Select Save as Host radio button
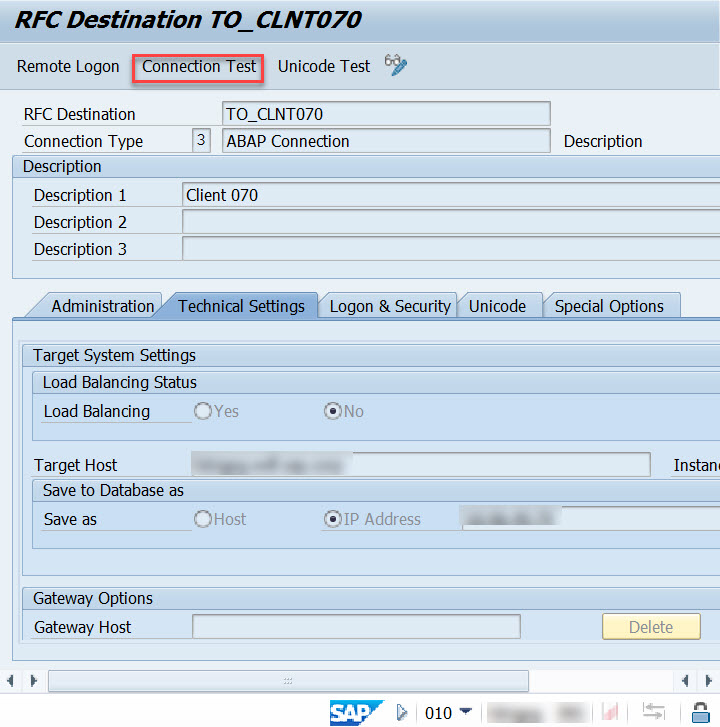This screenshot has height=727, width=720. (203, 519)
